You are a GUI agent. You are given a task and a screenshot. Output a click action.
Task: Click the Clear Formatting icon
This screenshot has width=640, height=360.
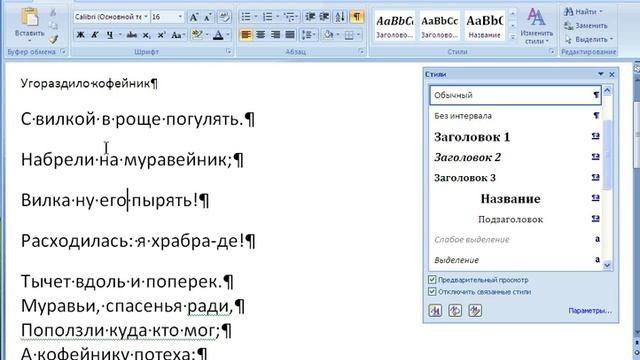(224, 17)
